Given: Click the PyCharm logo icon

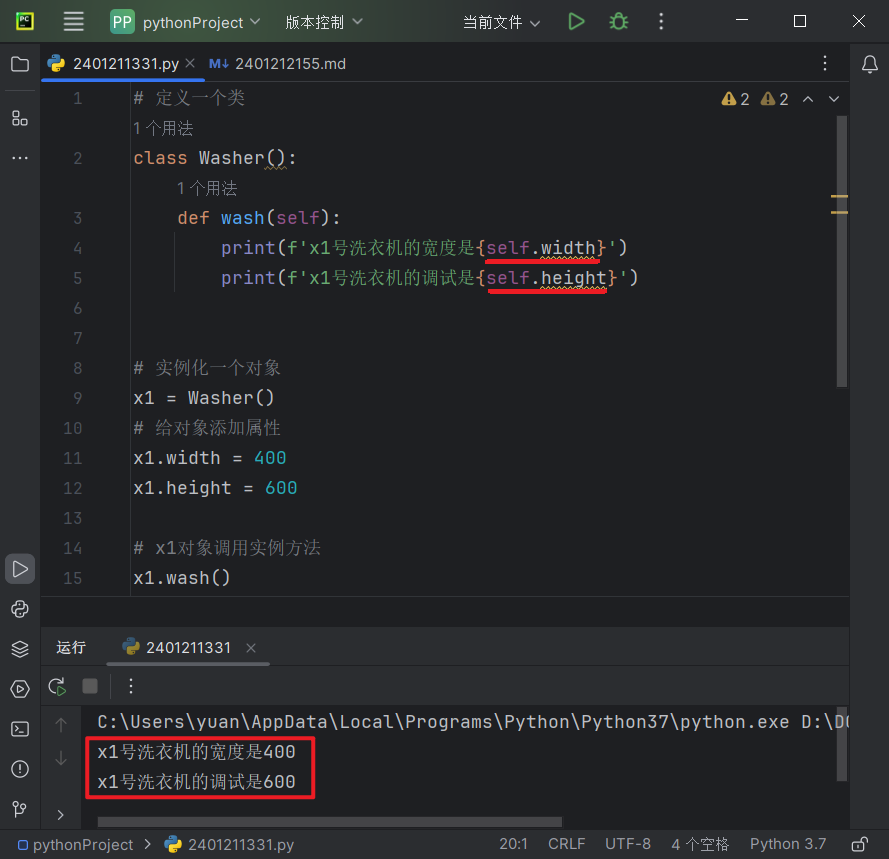Looking at the screenshot, I should coord(24,22).
